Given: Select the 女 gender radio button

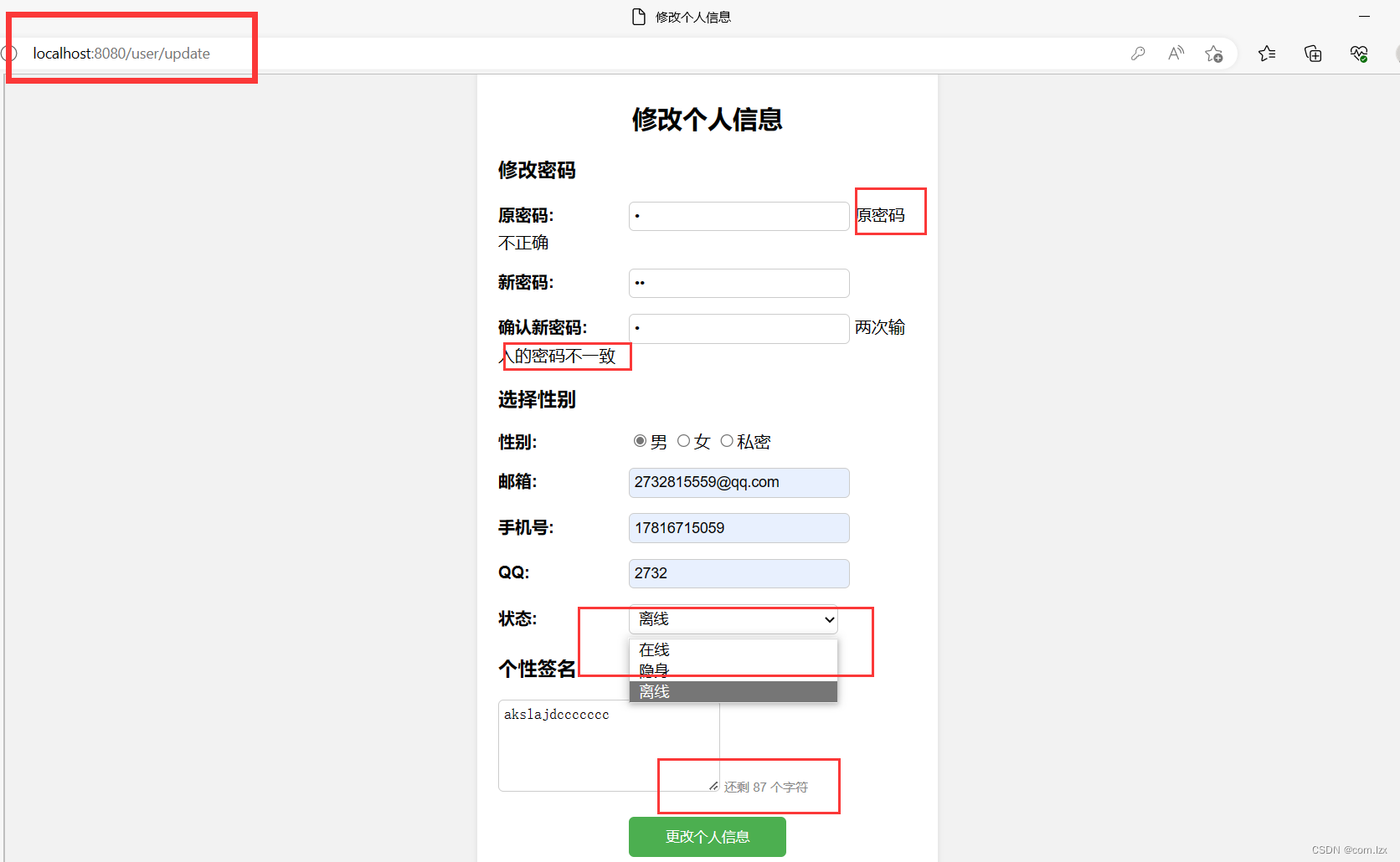Looking at the screenshot, I should 683,440.
